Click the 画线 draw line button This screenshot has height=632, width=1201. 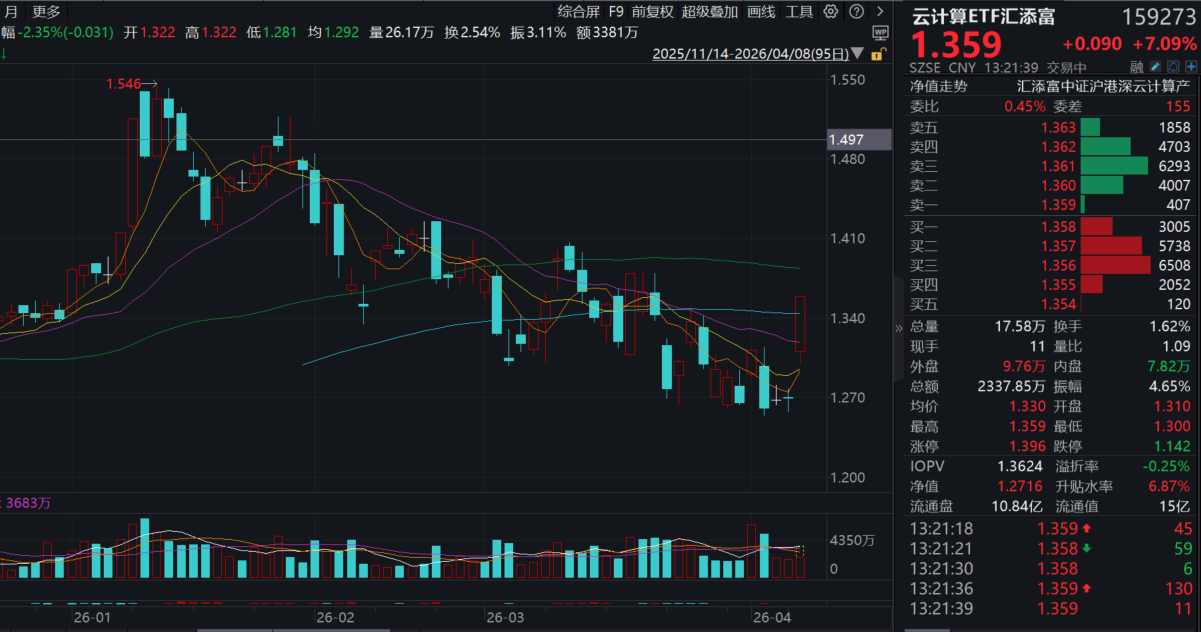coord(761,12)
